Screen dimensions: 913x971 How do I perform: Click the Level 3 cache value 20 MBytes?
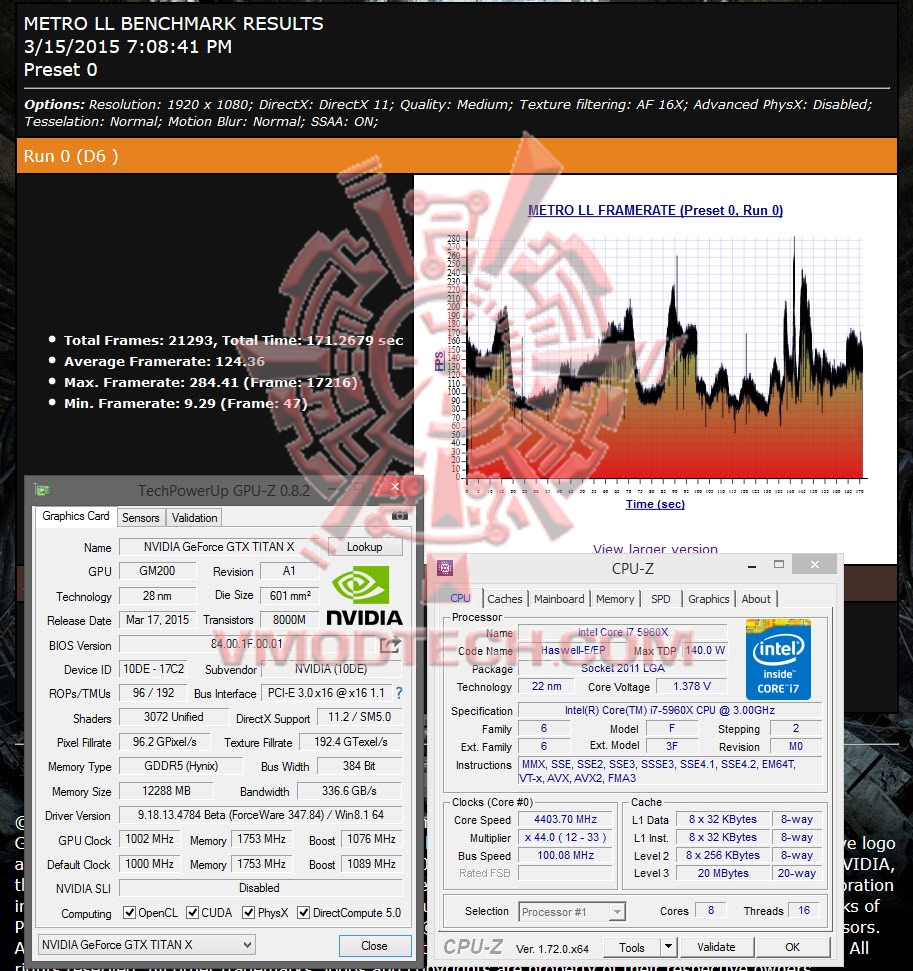click(x=723, y=873)
